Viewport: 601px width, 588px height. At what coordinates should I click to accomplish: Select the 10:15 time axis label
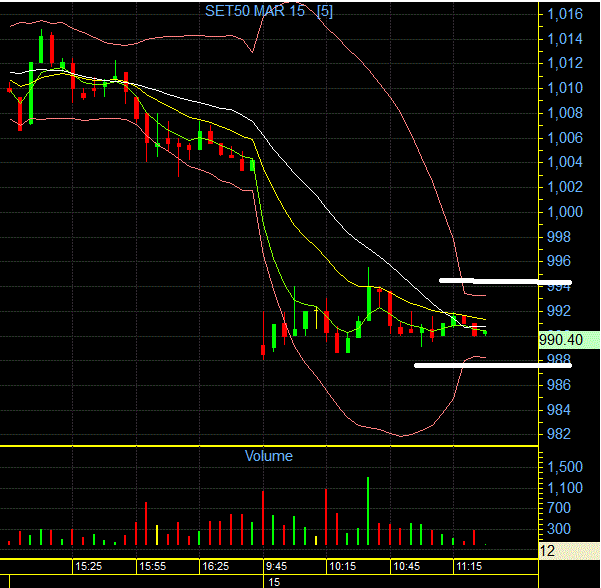pos(343,566)
